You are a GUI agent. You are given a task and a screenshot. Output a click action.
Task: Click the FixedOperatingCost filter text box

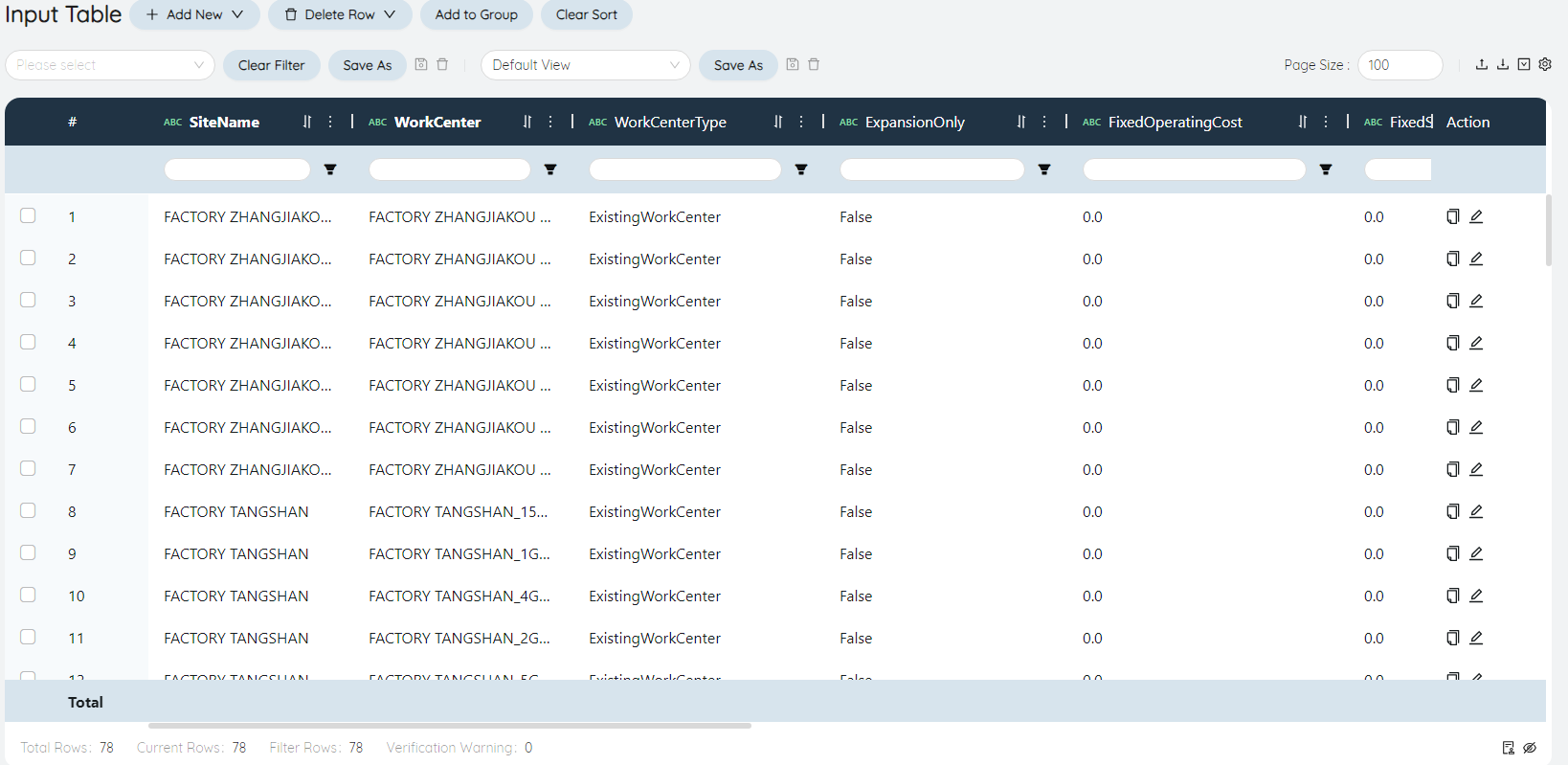1195,169
